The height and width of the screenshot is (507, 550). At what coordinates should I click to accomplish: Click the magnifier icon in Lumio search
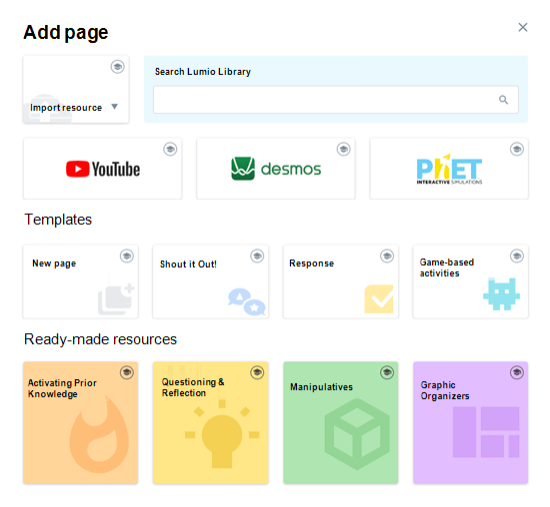click(503, 100)
